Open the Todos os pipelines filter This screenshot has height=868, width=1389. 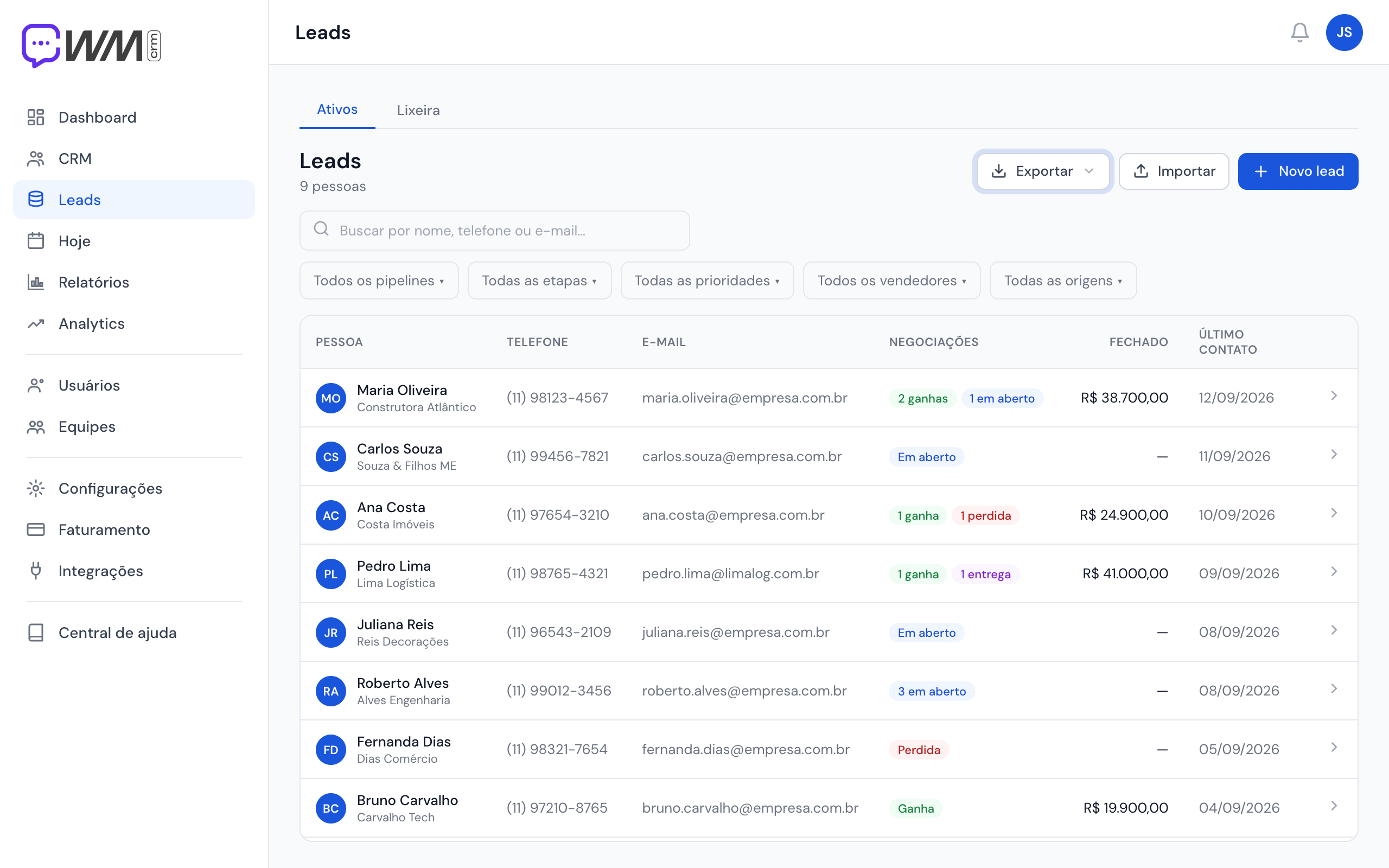(379, 280)
